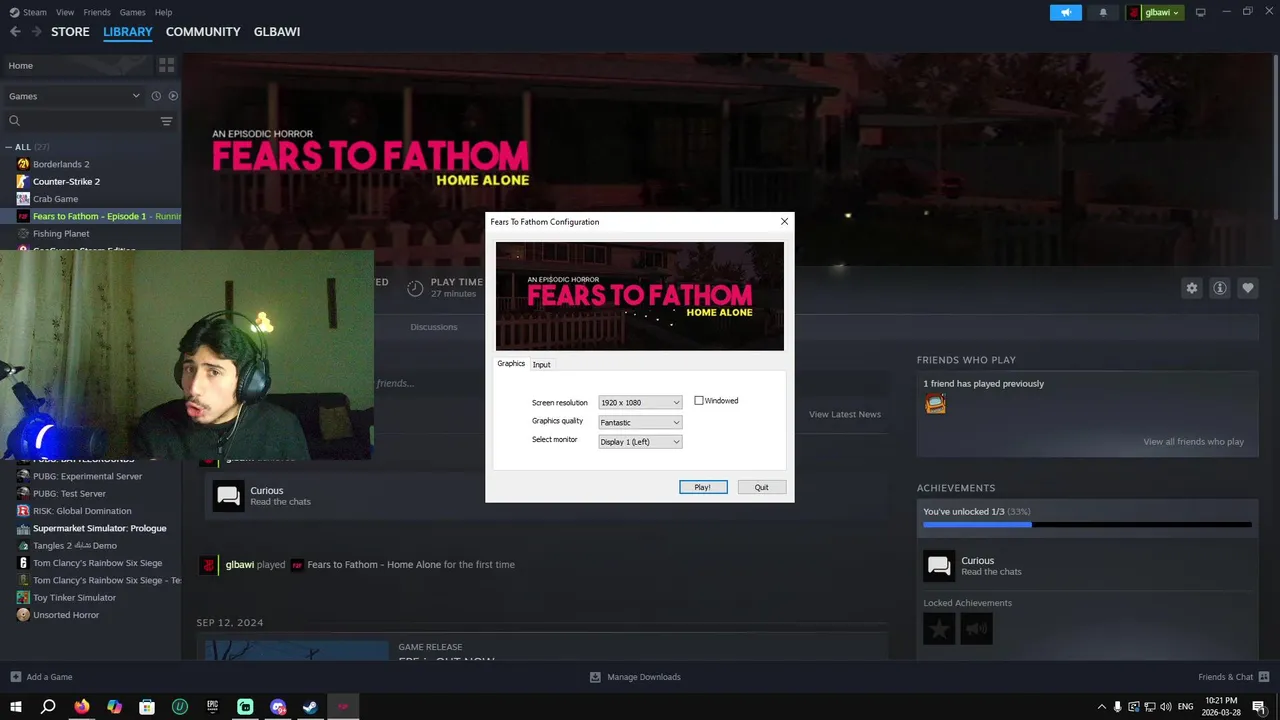The height and width of the screenshot is (720, 1280).
Task: Switch Steam to Big Picture mode icon
Action: [1201, 12]
